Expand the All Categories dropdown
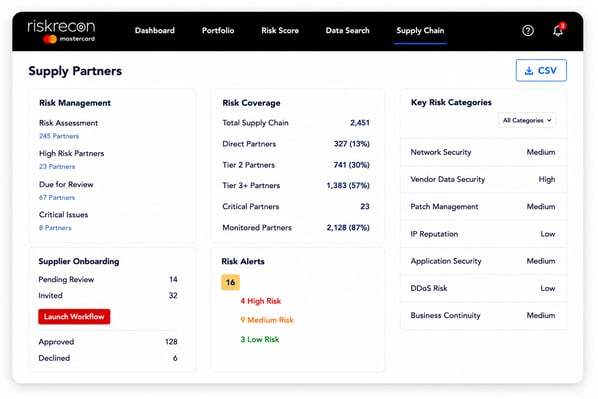Screen dimensions: 598x399 (527, 120)
